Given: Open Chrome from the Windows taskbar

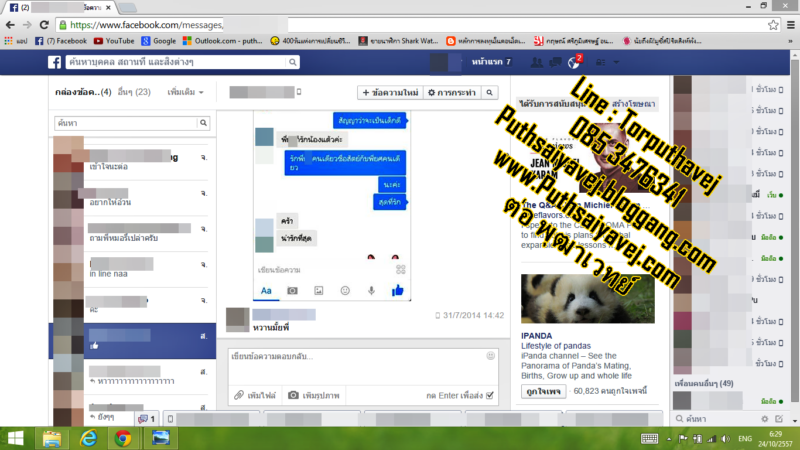Looking at the screenshot, I should (123, 438).
